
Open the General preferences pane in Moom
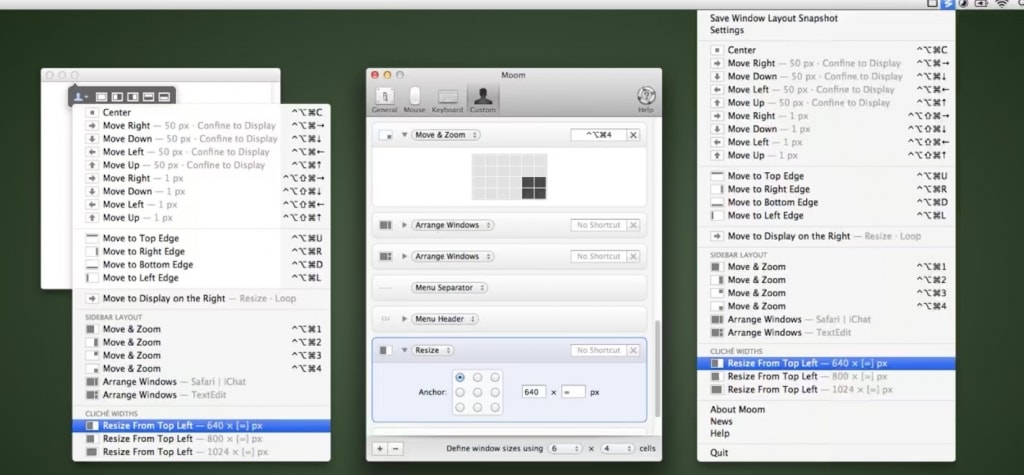pos(384,100)
